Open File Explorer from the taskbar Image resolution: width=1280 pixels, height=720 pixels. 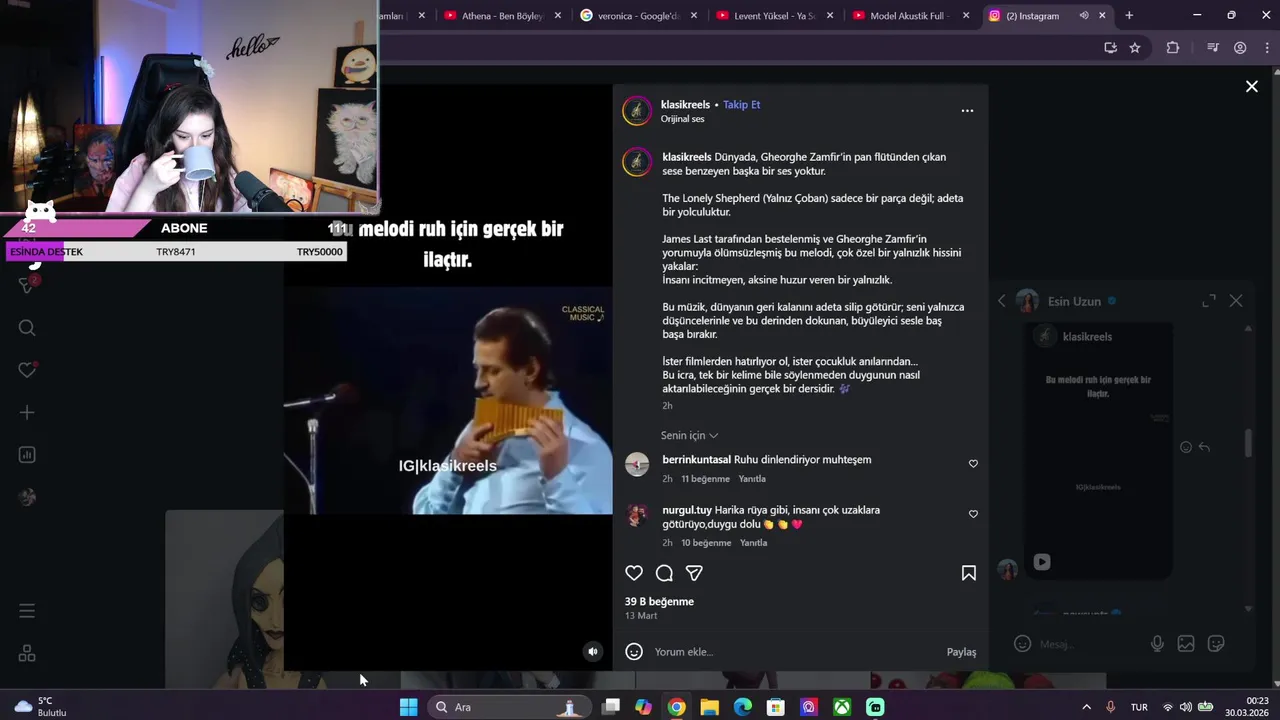point(709,707)
